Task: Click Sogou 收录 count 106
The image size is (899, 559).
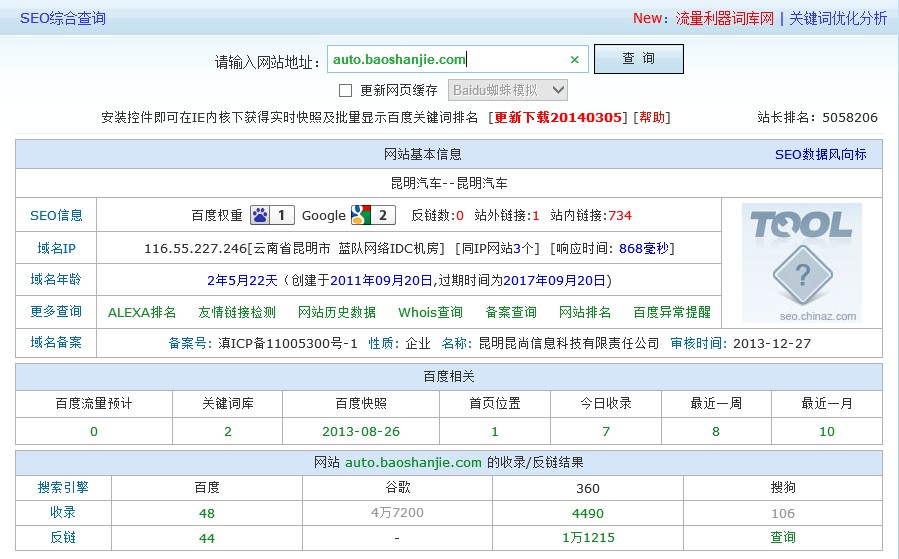Action: (783, 514)
